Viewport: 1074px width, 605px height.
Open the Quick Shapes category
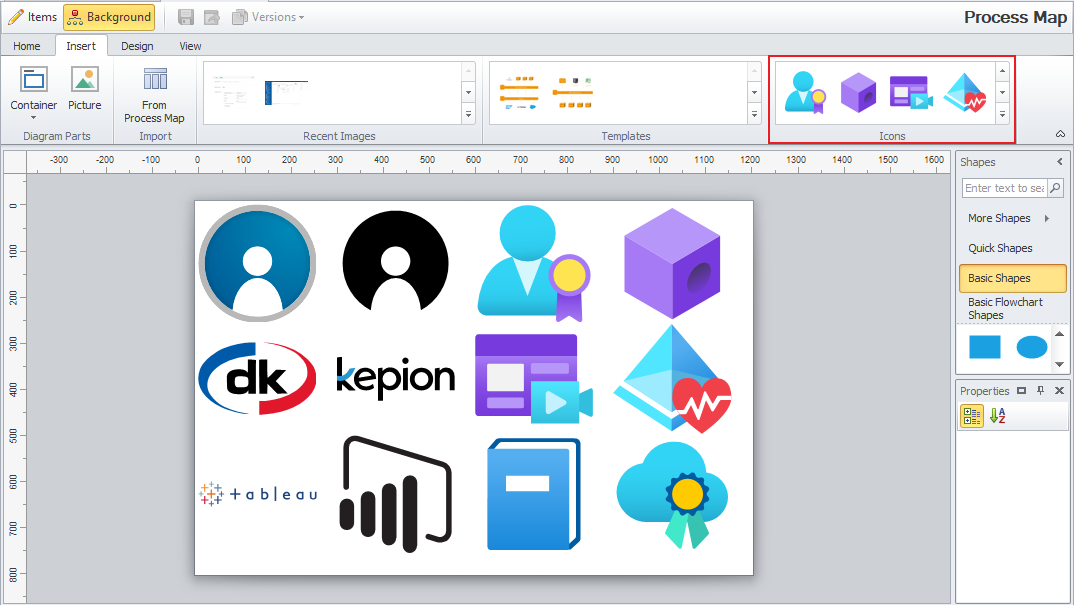1012,248
